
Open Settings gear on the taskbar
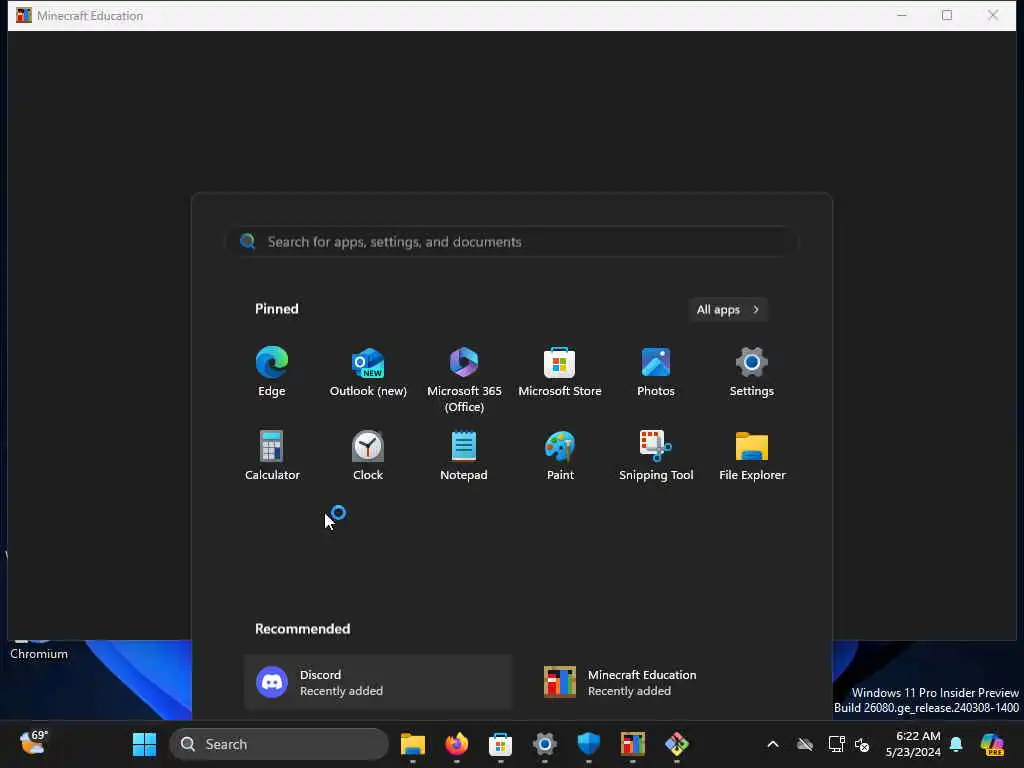(x=545, y=744)
